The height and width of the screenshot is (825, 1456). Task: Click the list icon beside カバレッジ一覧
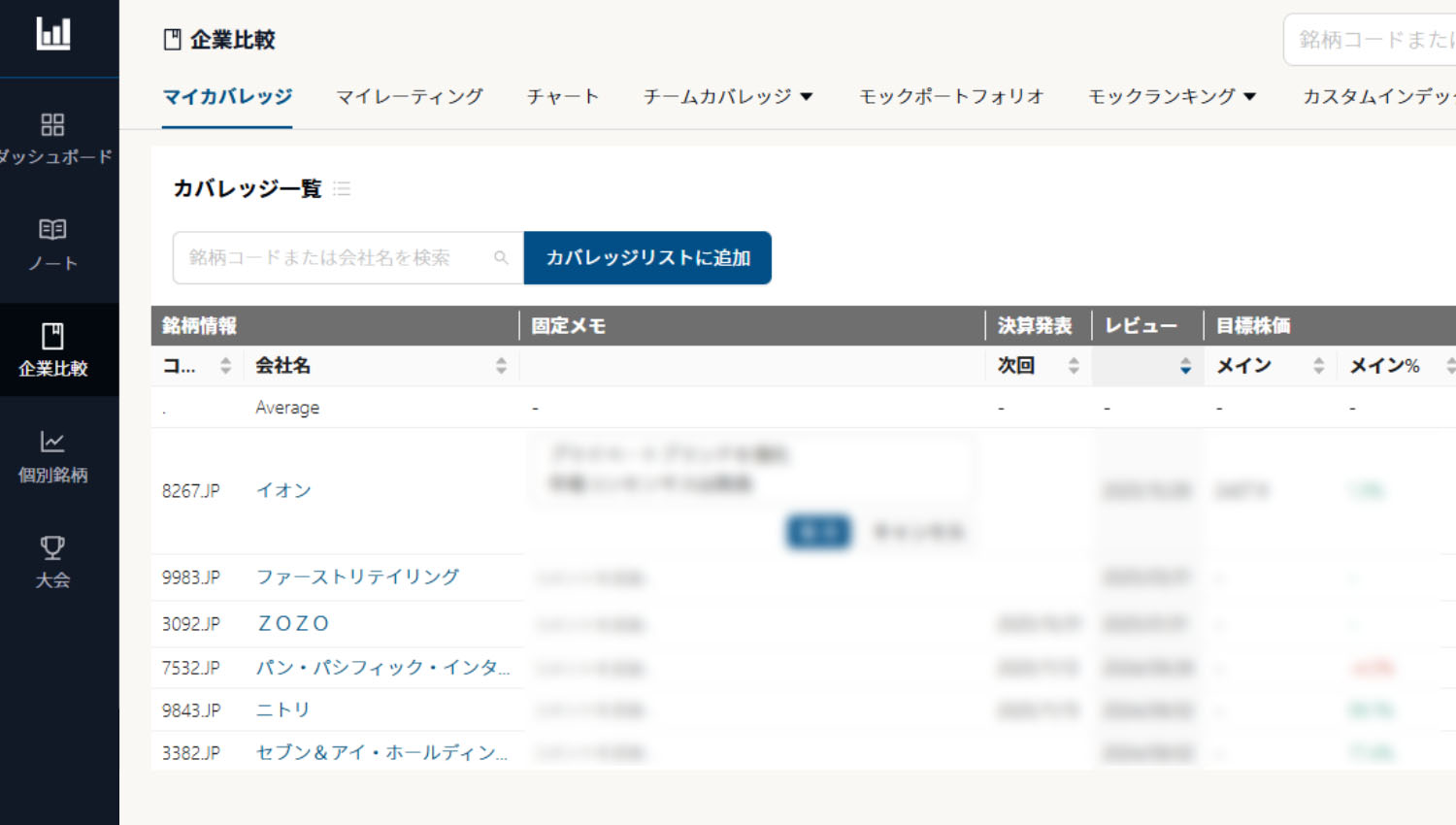coord(342,188)
